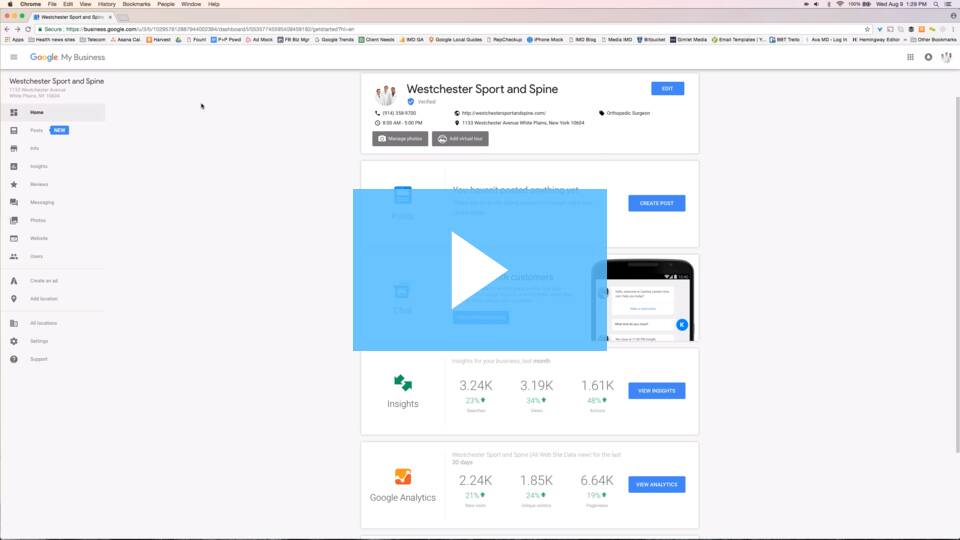Click the 6.64K pageviews statistic
This screenshot has height=540, width=960.
(597, 481)
